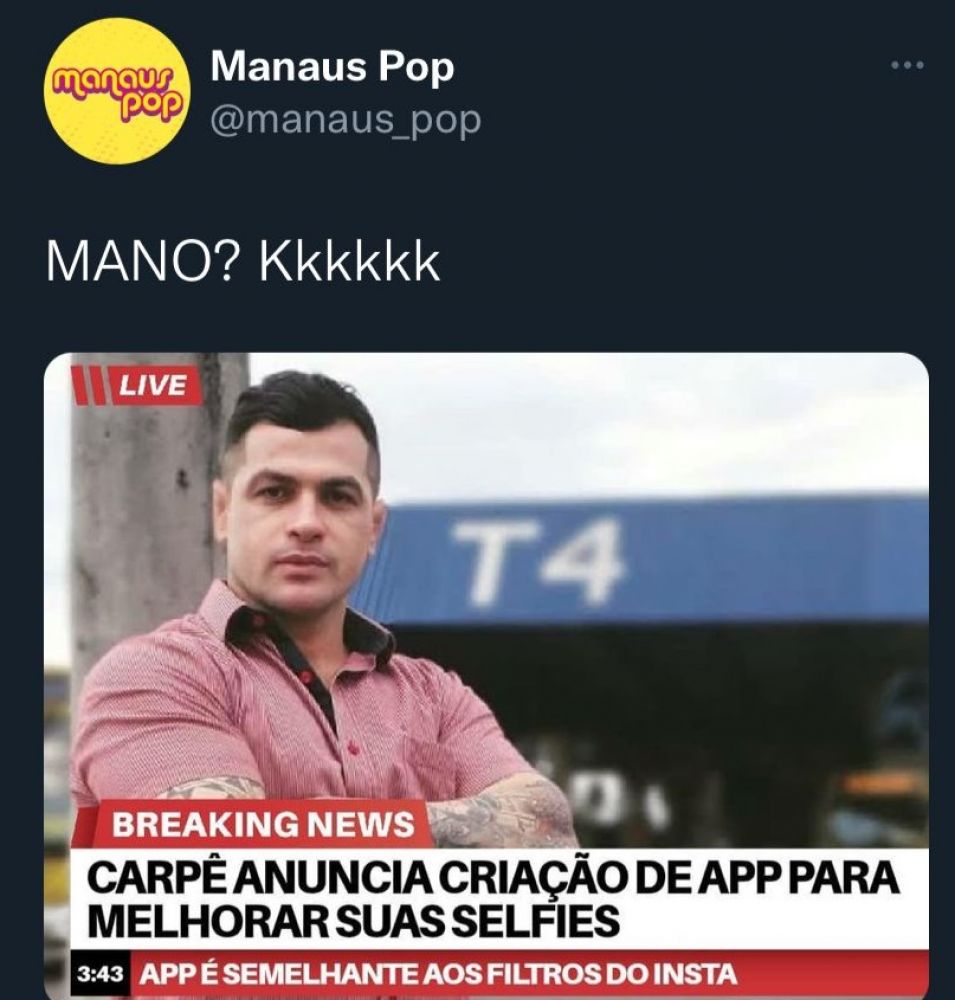Open the @manaus_pop handle link
The width and height of the screenshot is (955, 1000).
point(345,120)
